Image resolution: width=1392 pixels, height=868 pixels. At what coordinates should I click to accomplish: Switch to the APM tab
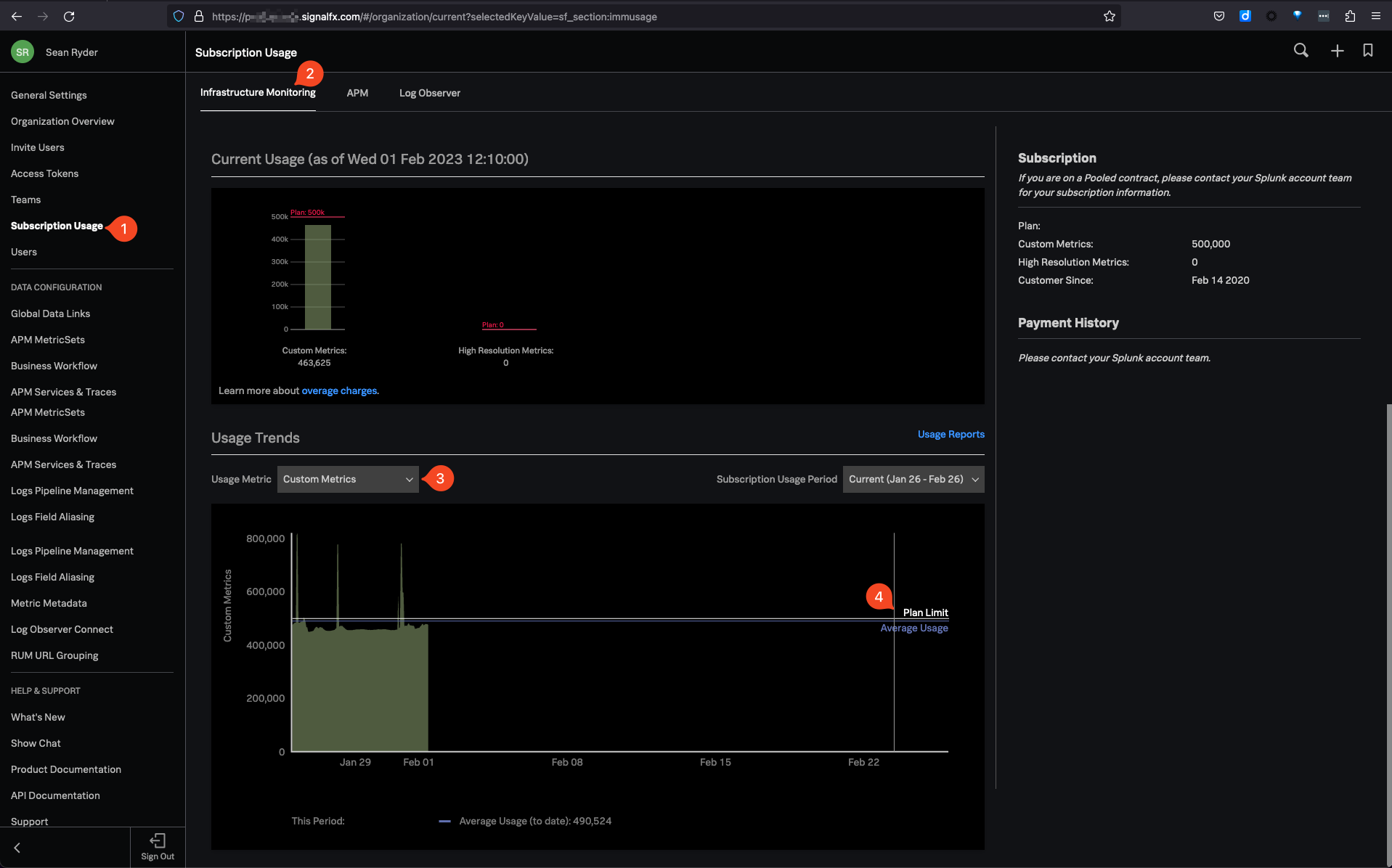[x=357, y=93]
